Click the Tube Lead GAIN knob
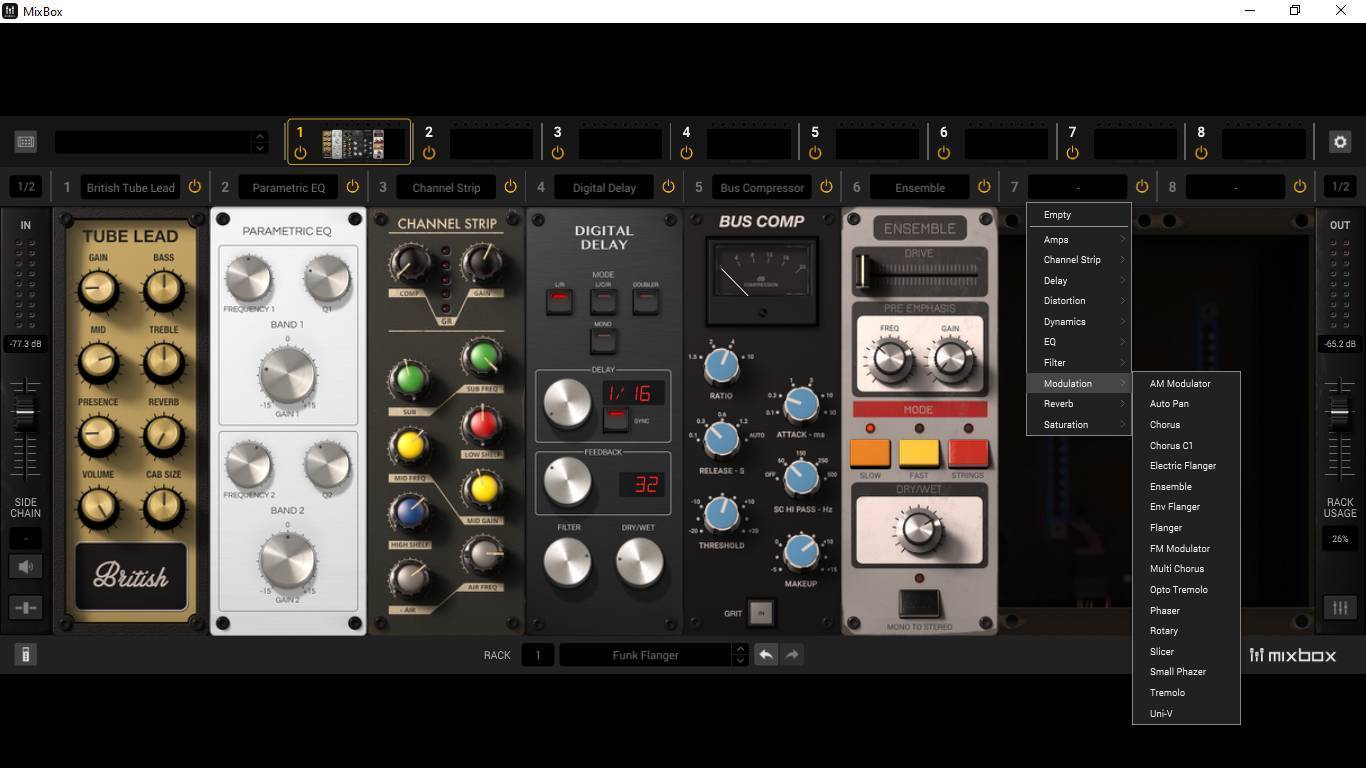This screenshot has height=768, width=1366. [98, 290]
